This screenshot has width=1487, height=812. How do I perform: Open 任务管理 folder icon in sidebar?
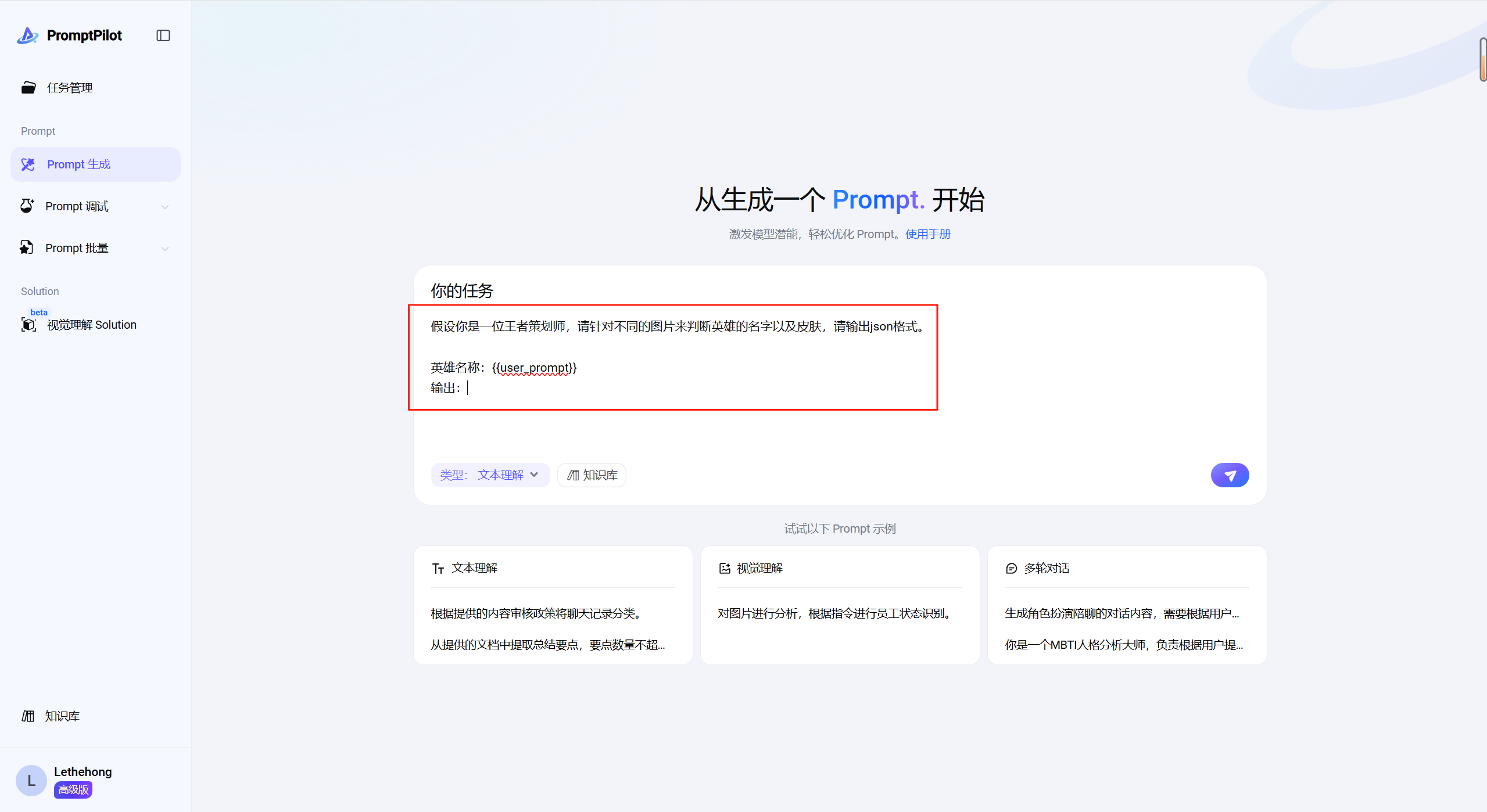click(28, 88)
